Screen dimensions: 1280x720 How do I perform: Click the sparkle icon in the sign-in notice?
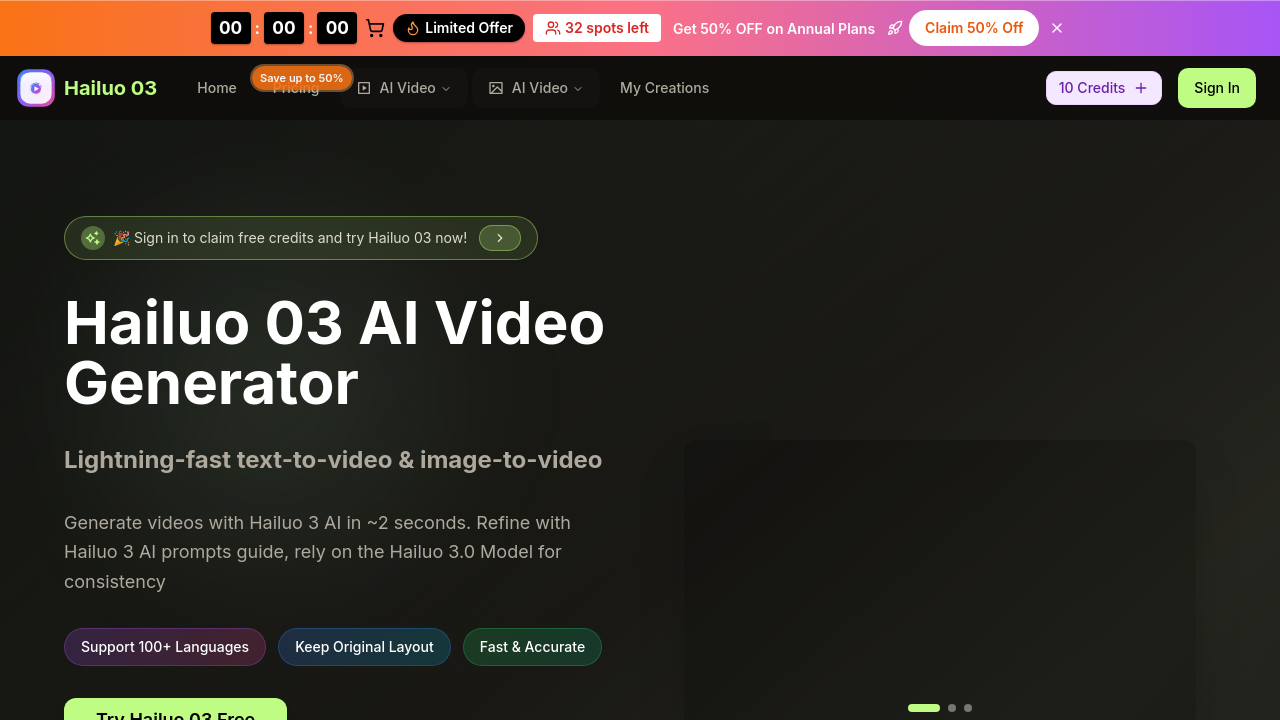pyautogui.click(x=93, y=238)
